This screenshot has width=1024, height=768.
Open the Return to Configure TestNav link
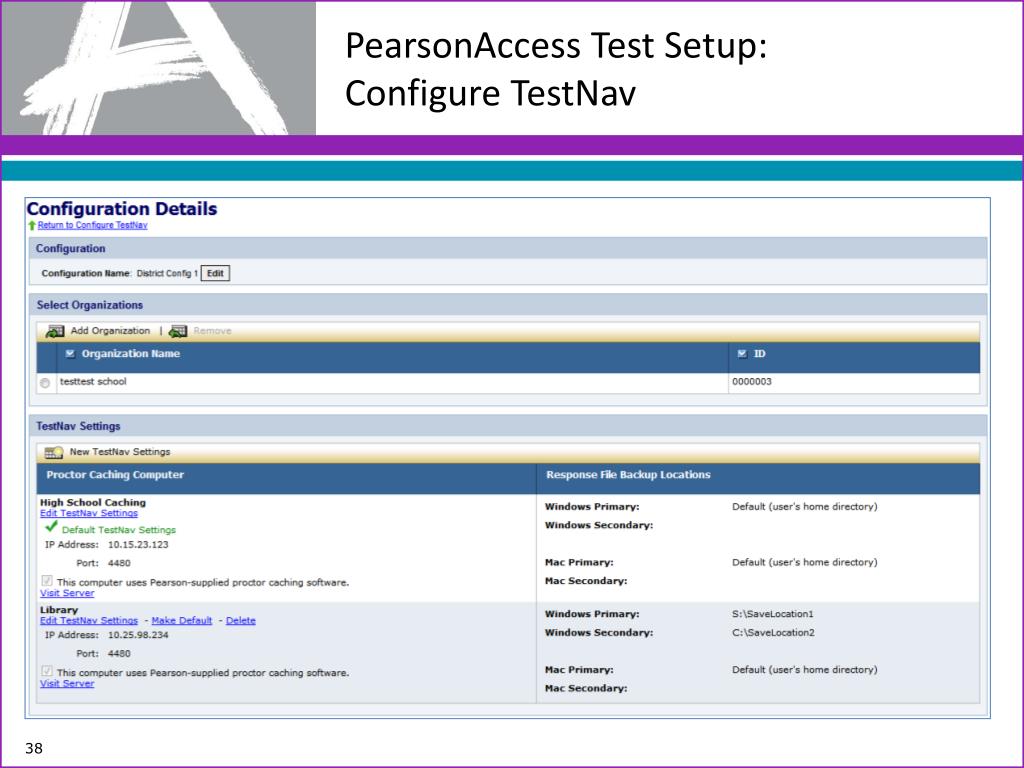[92, 225]
